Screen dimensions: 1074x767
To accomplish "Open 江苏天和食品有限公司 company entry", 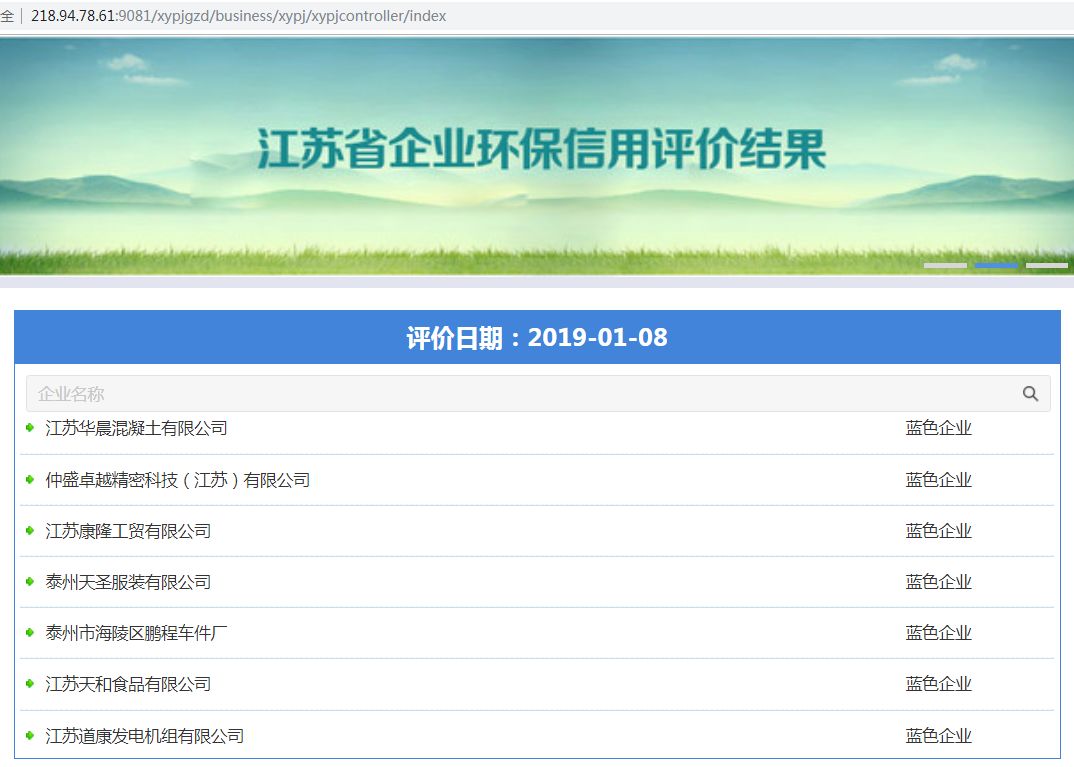I will point(128,684).
